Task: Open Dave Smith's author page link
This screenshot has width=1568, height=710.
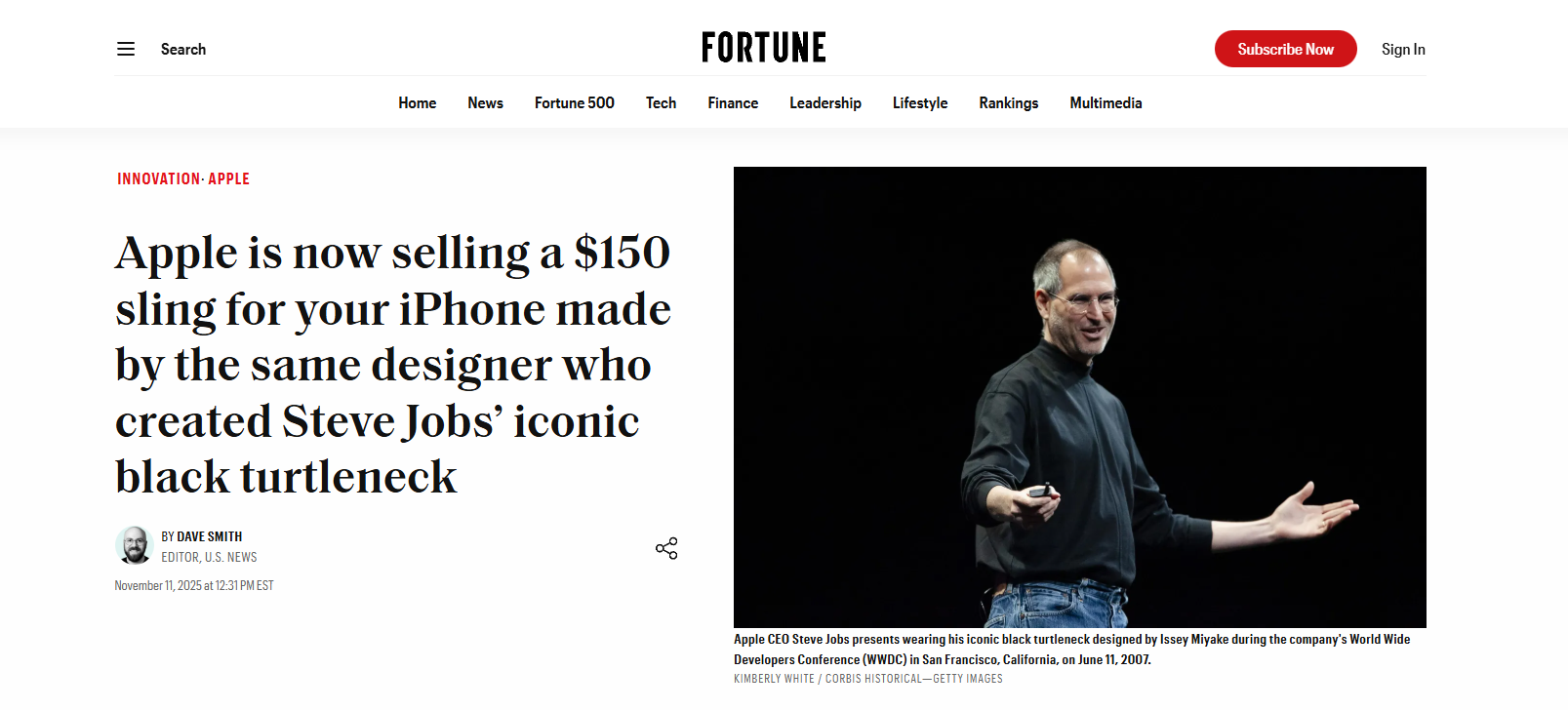Action: pos(209,536)
